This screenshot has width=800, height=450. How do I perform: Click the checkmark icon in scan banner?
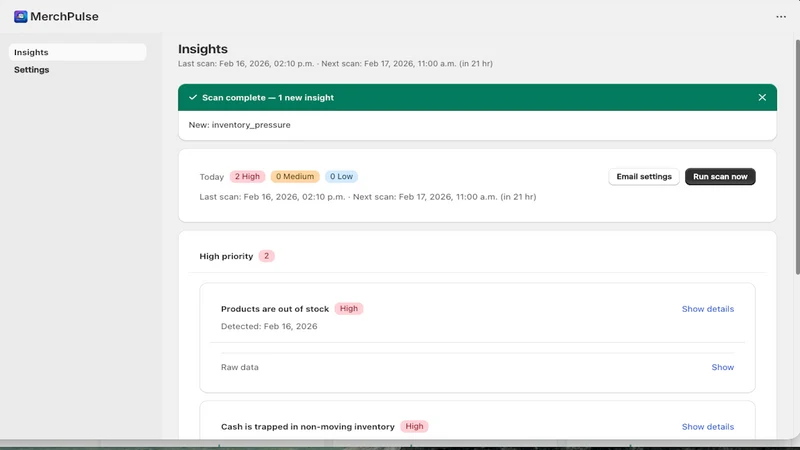coord(193,97)
